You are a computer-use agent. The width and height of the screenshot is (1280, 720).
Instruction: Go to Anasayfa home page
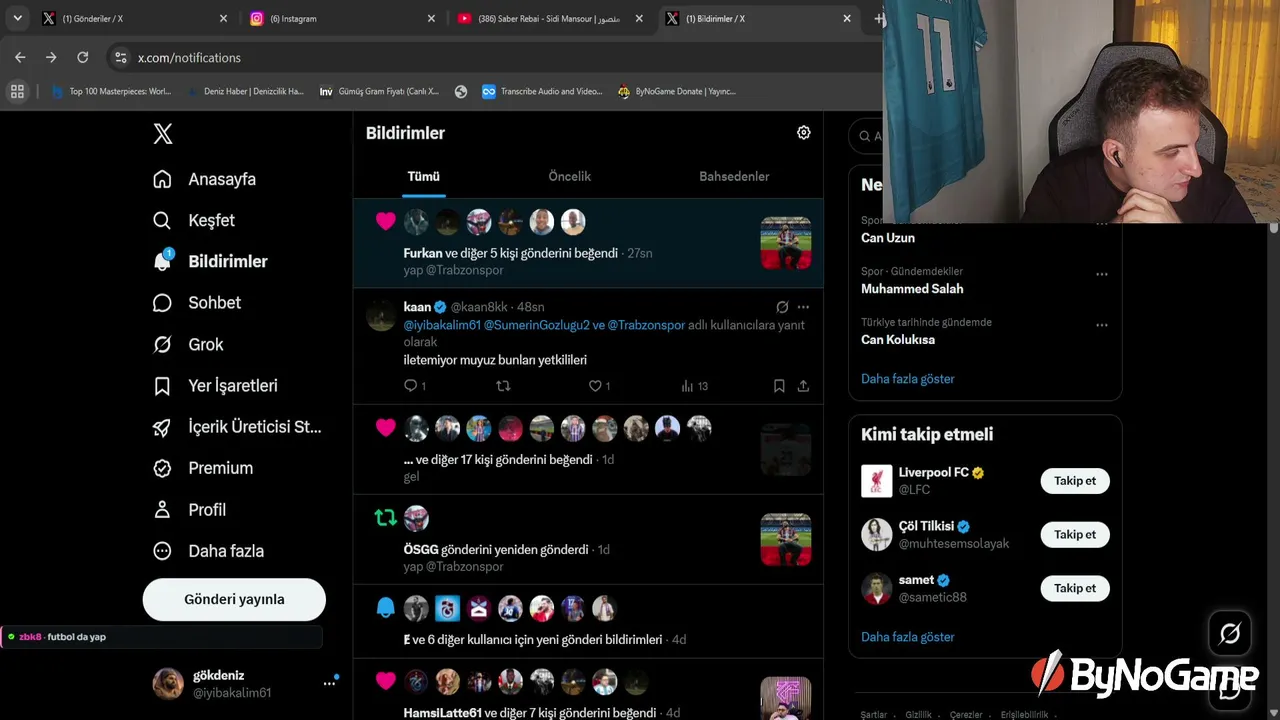(x=205, y=179)
